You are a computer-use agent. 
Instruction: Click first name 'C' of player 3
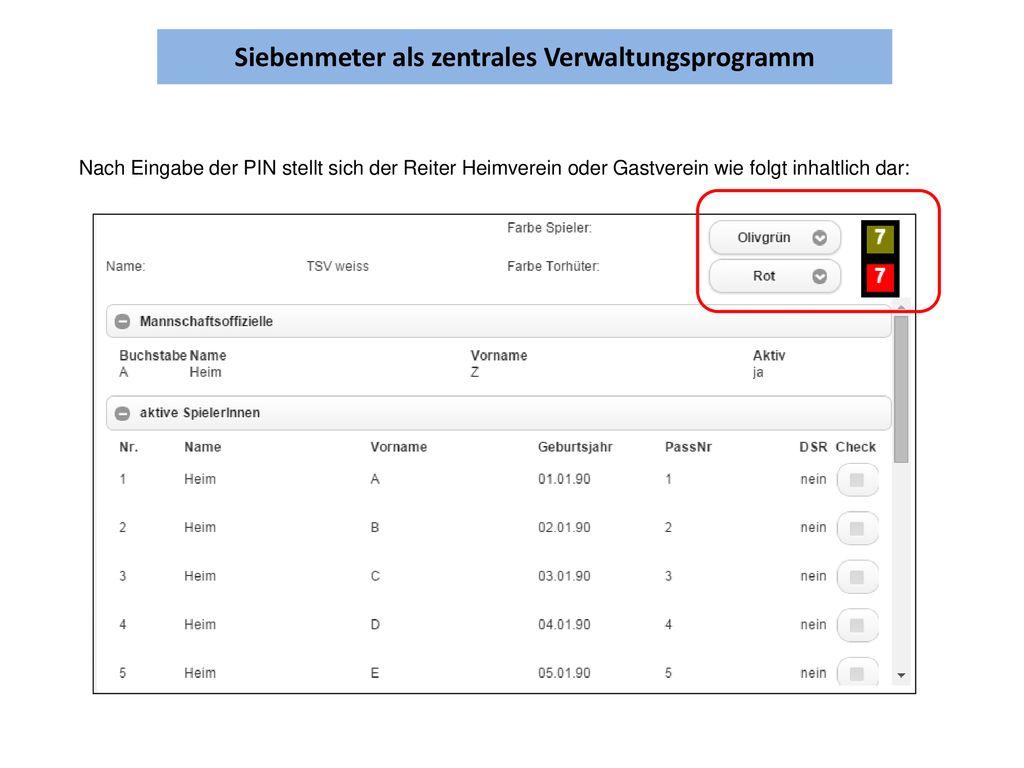point(375,577)
